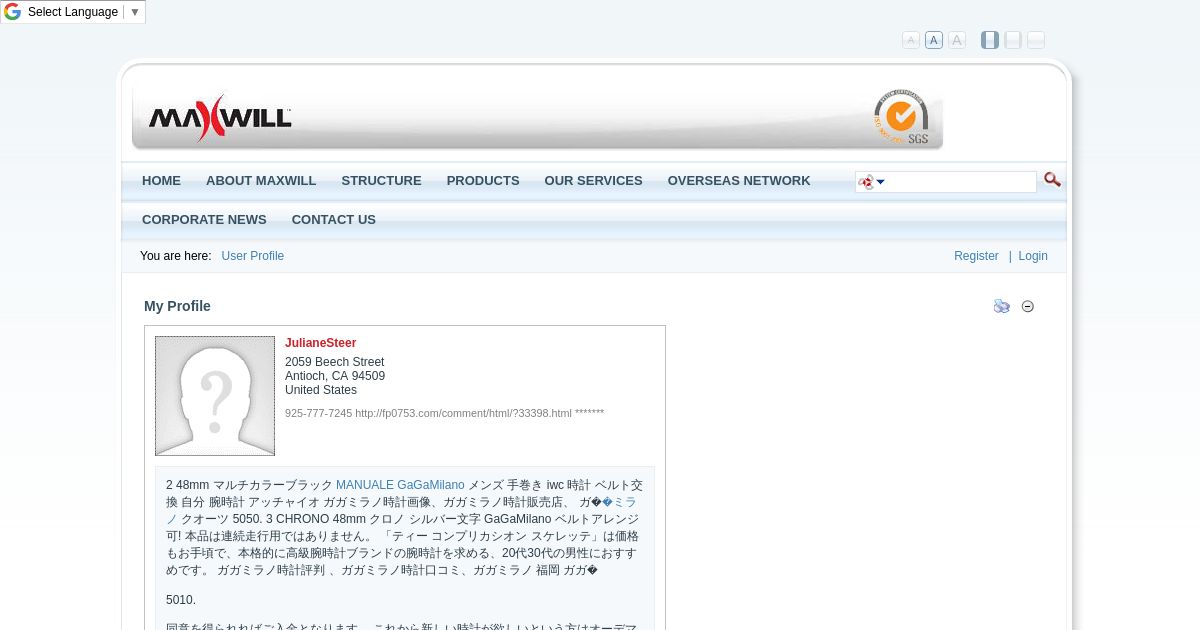Screen dimensions: 1200x630
Task: Open the CORPORATE NEWS menu
Action: click(x=204, y=220)
